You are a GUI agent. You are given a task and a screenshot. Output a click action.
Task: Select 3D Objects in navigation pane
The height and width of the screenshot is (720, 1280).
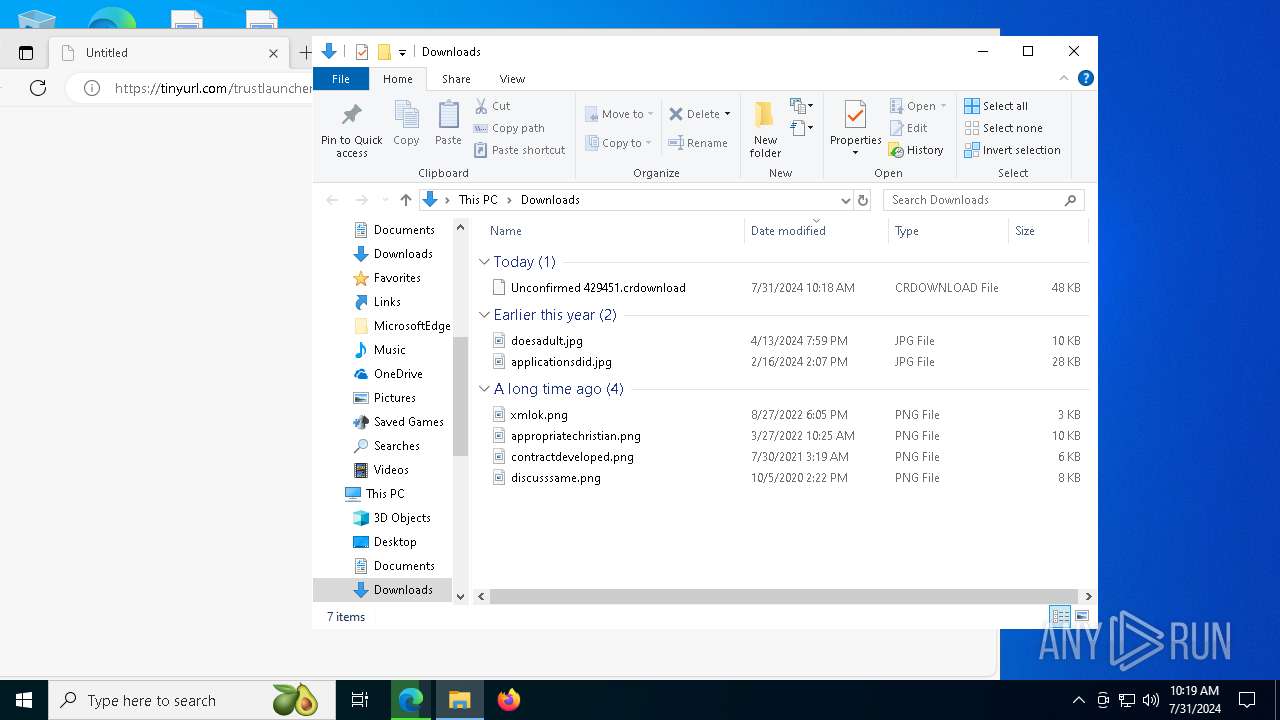pyautogui.click(x=402, y=518)
